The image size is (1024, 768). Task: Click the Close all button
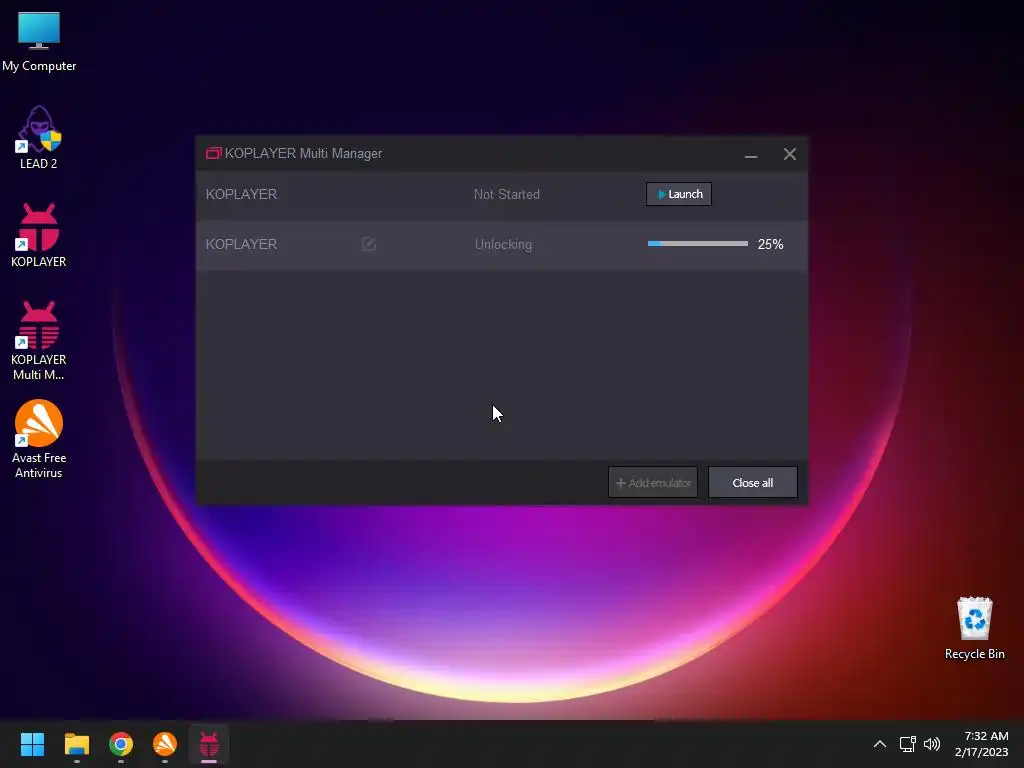[x=752, y=482]
